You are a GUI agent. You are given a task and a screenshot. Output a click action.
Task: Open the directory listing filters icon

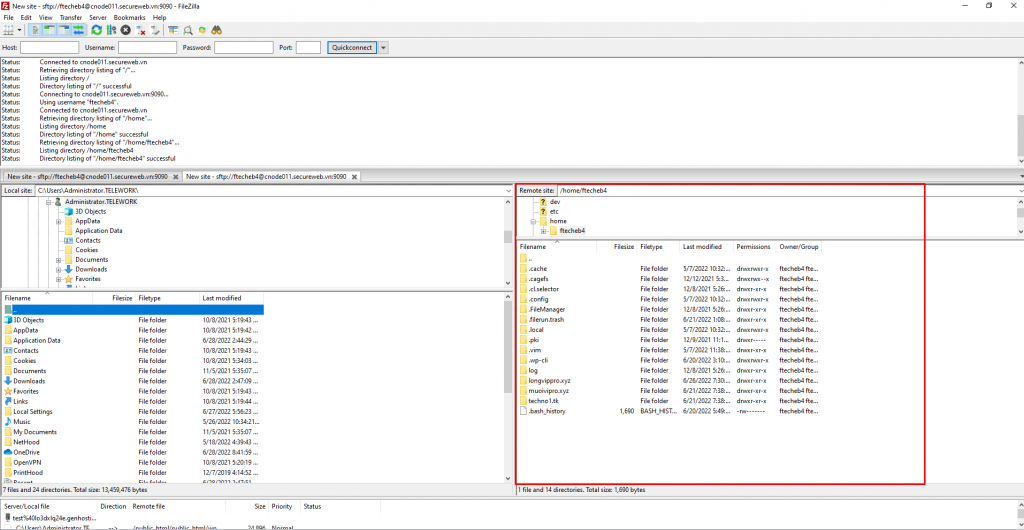173,30
